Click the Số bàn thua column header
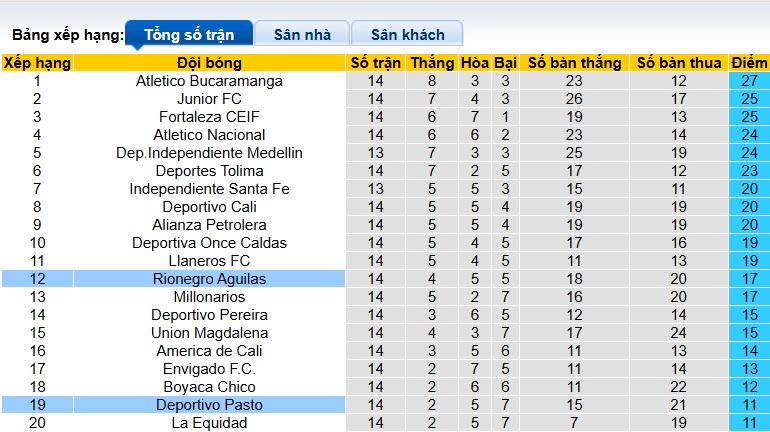Screen dimensions: 770x432 pos(678,63)
